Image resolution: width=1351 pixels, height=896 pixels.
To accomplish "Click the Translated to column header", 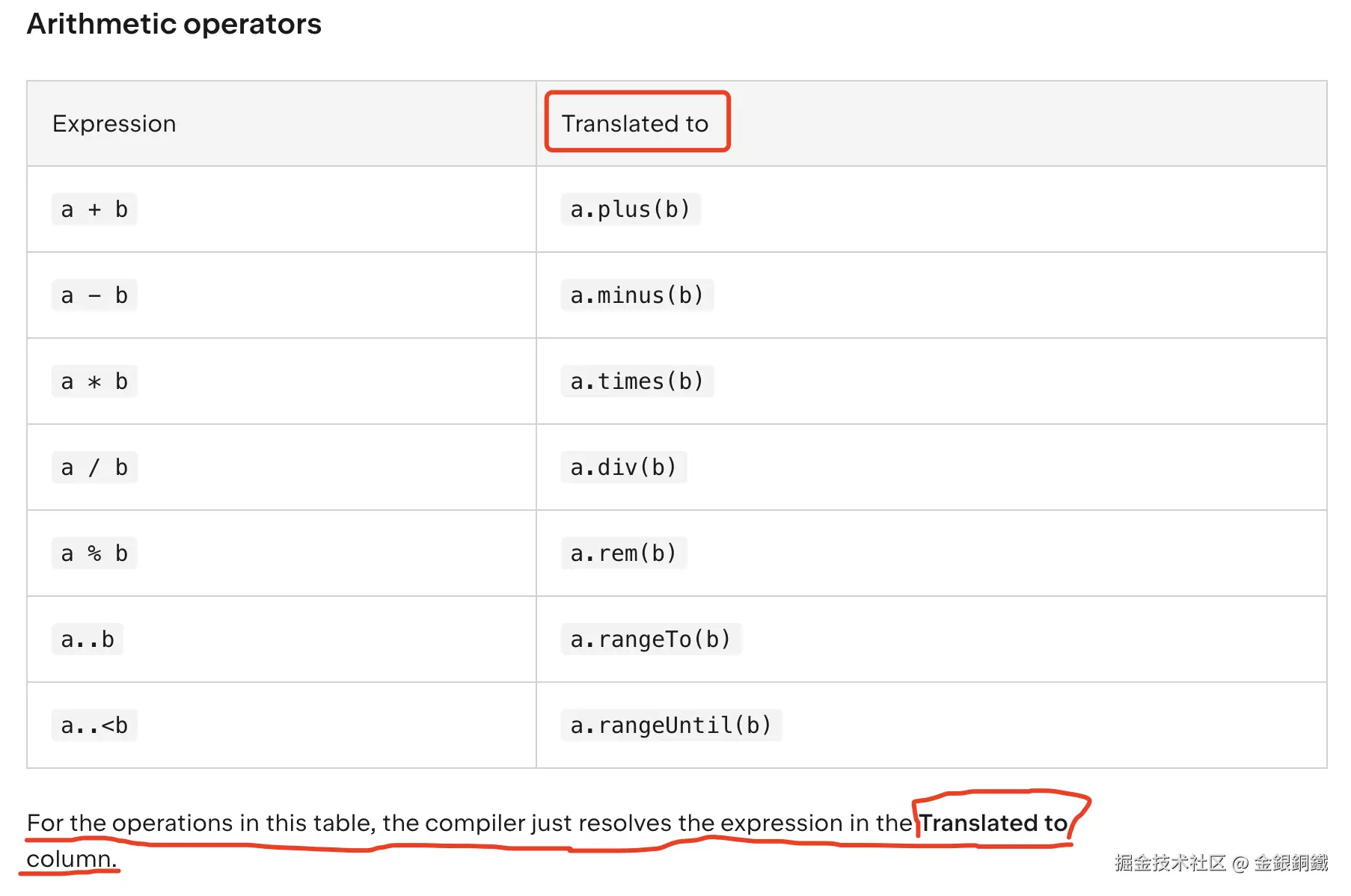I will click(x=634, y=123).
